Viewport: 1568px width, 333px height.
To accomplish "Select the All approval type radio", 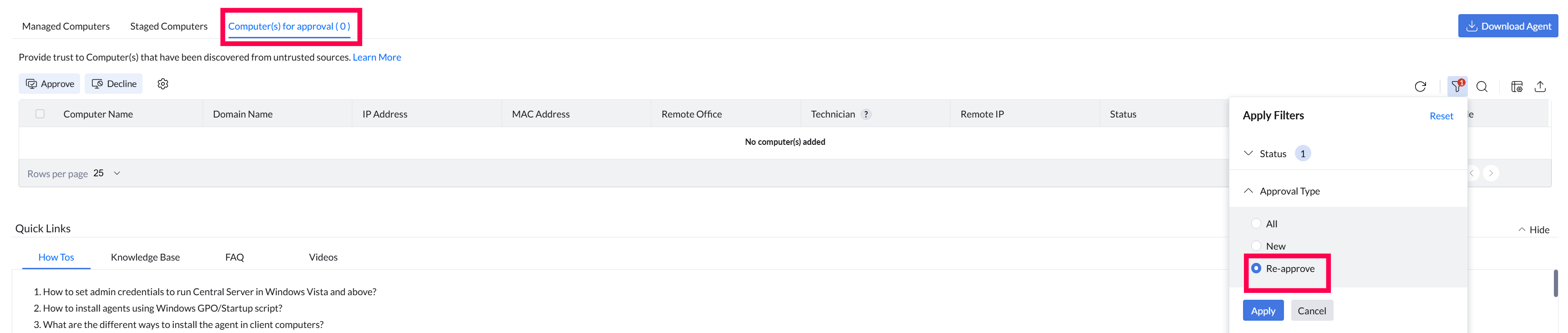I will pos(1256,223).
